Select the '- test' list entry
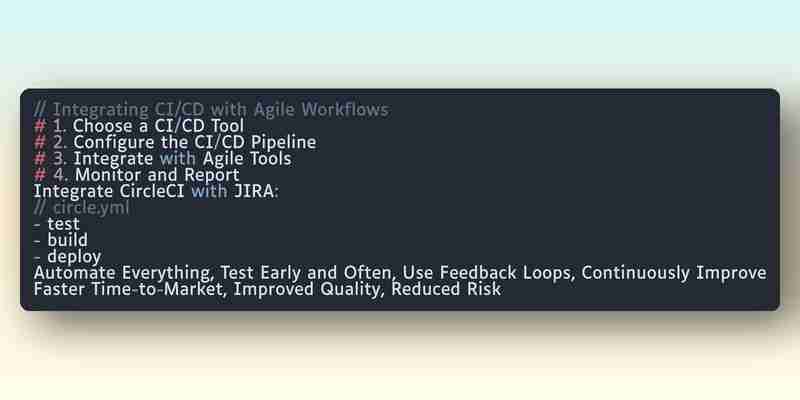 [57, 224]
